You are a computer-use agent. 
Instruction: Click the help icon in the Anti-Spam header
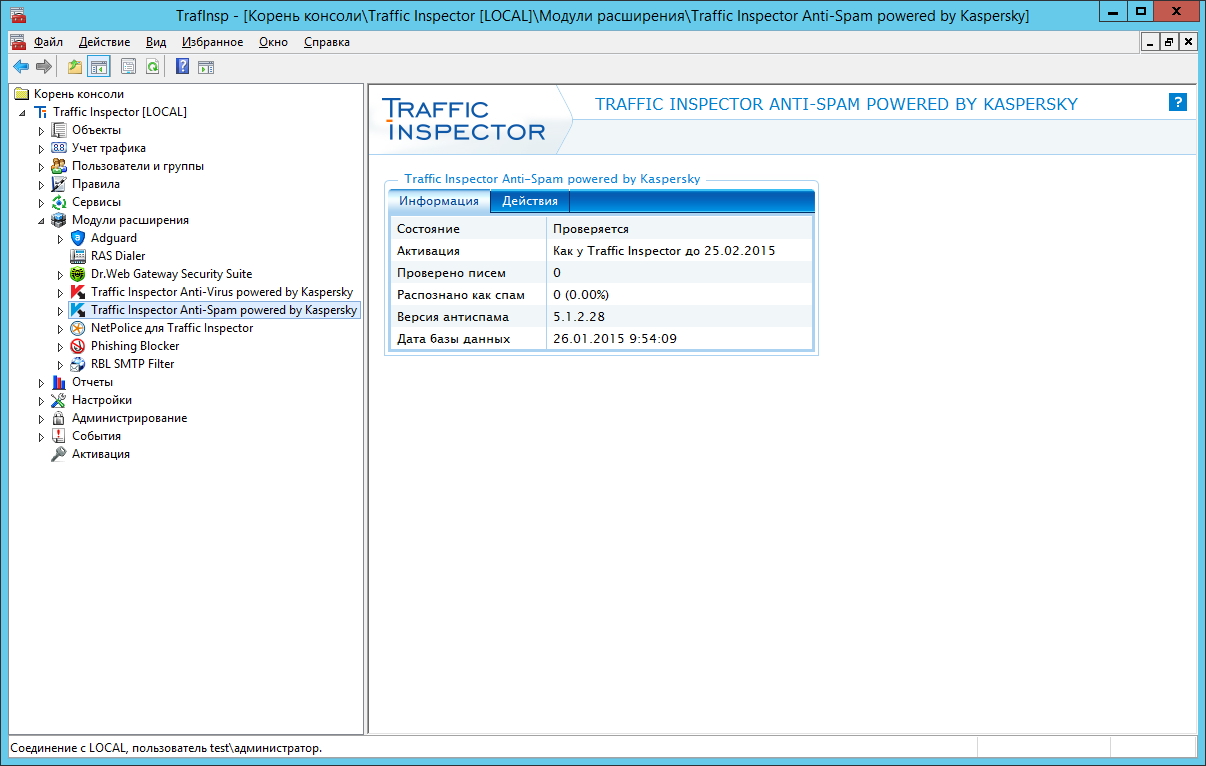pos(1178,102)
